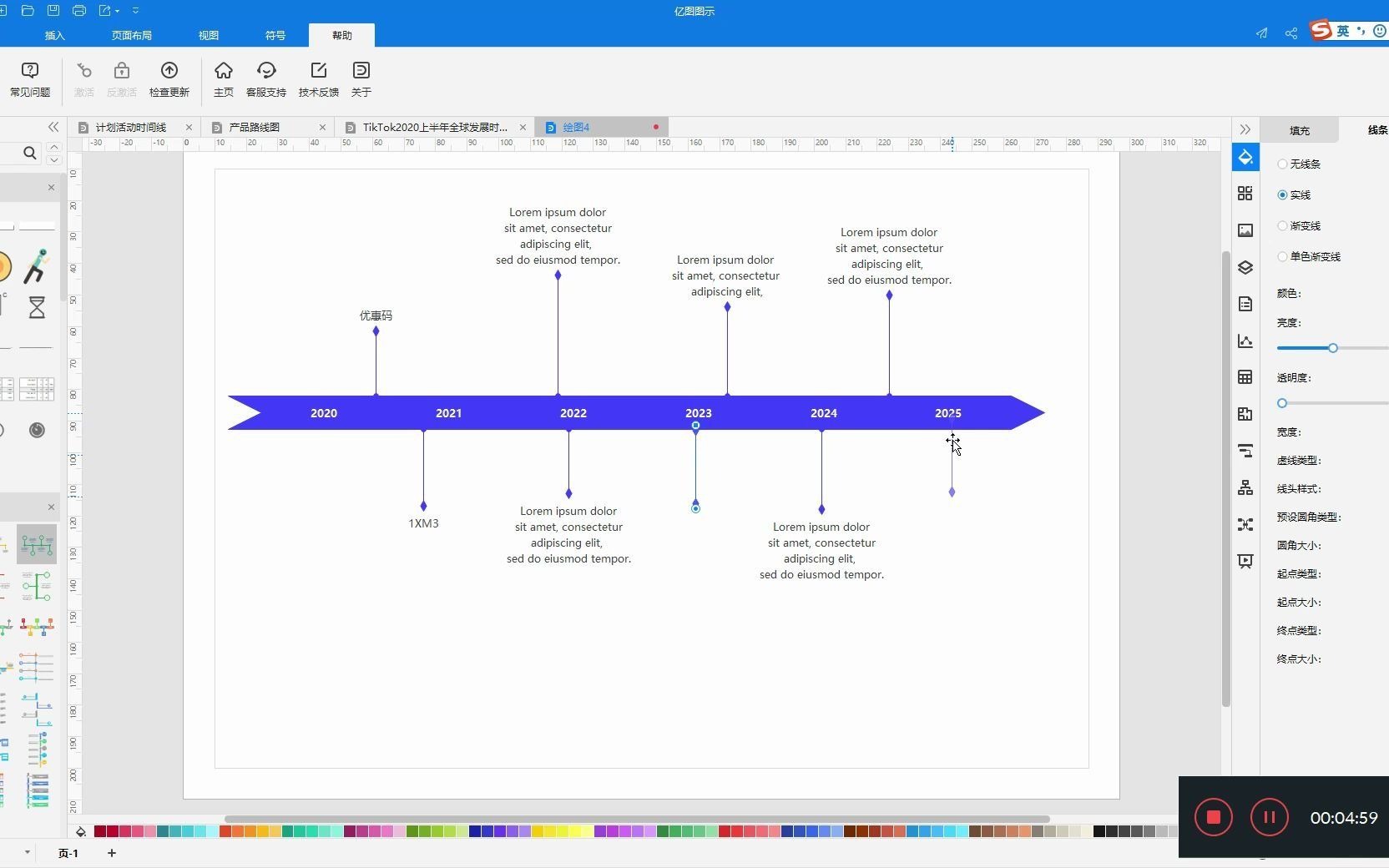Viewport: 1389px width, 868px height.
Task: Adjust the 透明度 transparency slider handle
Action: [1282, 403]
